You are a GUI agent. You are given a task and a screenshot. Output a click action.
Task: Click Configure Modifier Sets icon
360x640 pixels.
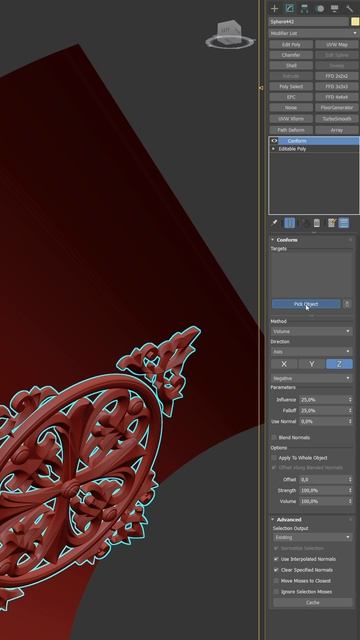[331, 223]
